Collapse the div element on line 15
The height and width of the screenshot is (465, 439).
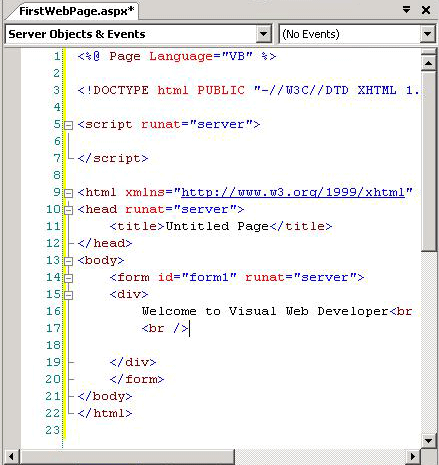68,295
